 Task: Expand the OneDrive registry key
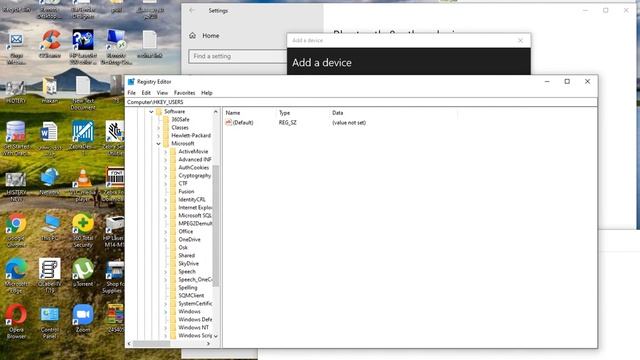pyautogui.click(x=166, y=240)
